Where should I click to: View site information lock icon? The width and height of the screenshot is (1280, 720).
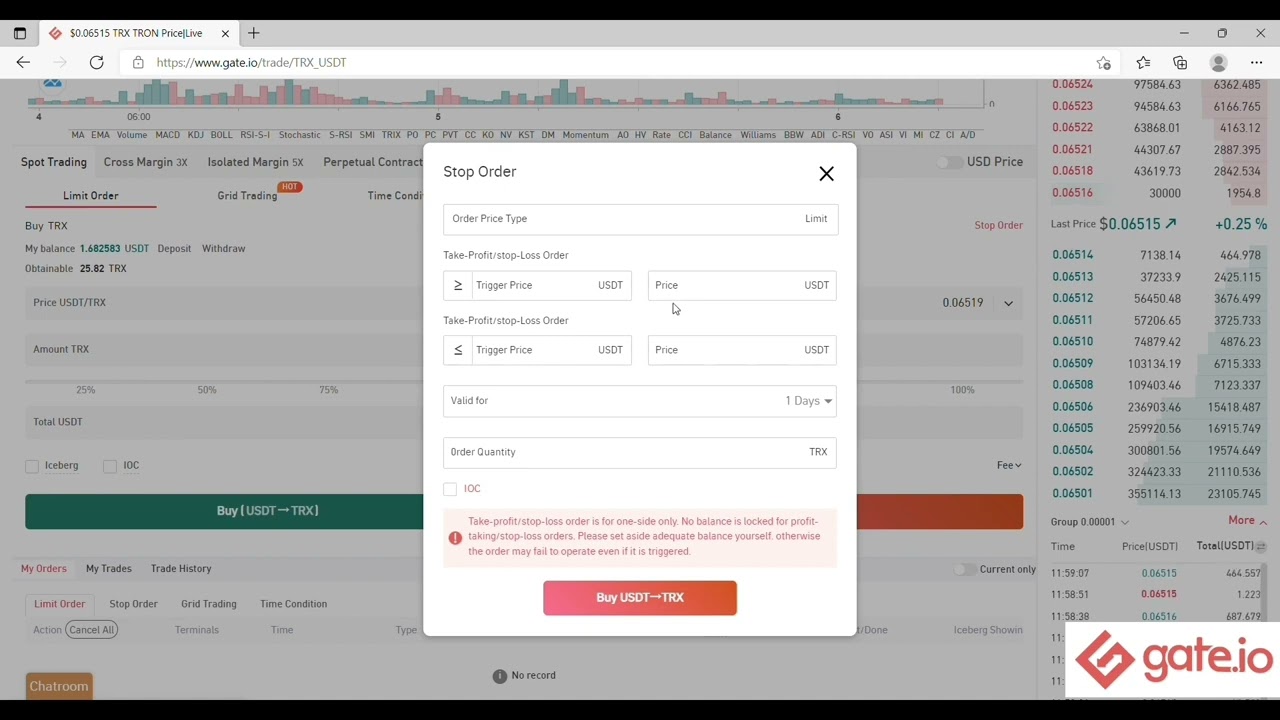coord(138,62)
